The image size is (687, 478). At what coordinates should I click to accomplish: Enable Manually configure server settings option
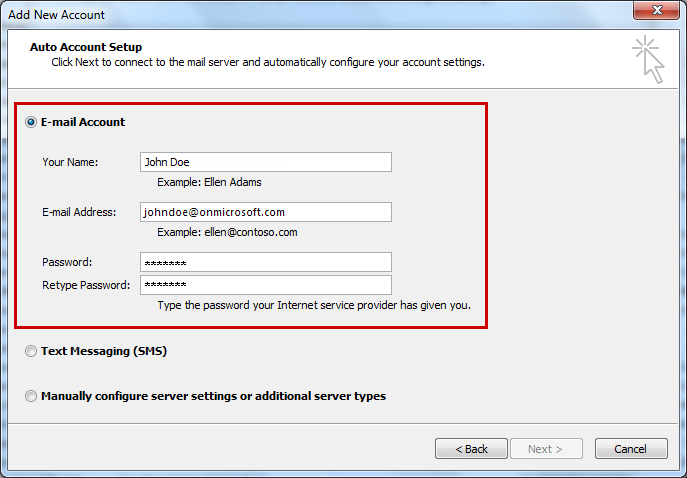[x=31, y=396]
